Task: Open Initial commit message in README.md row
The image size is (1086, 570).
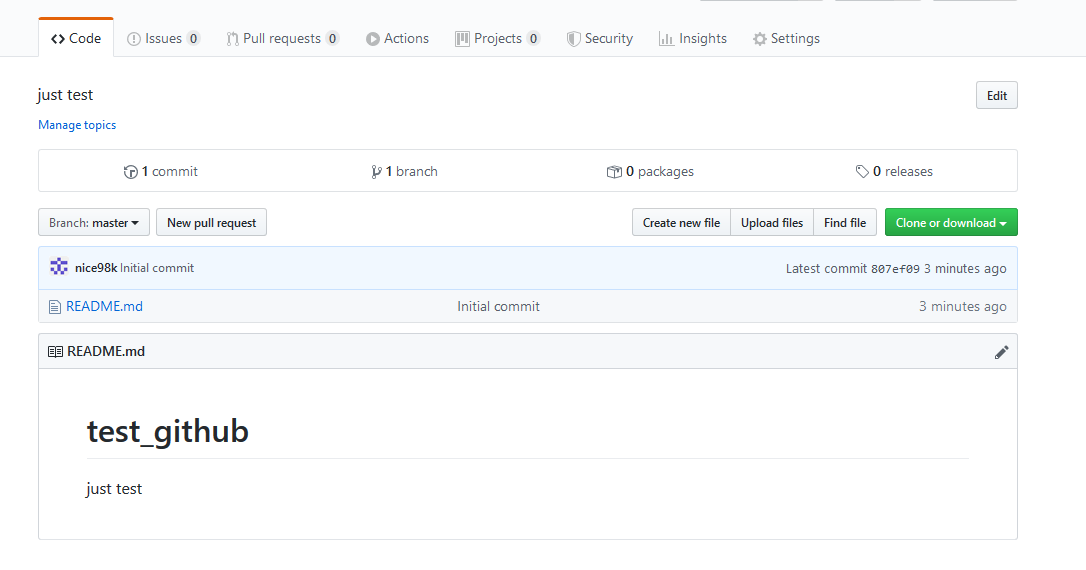Action: [x=498, y=306]
